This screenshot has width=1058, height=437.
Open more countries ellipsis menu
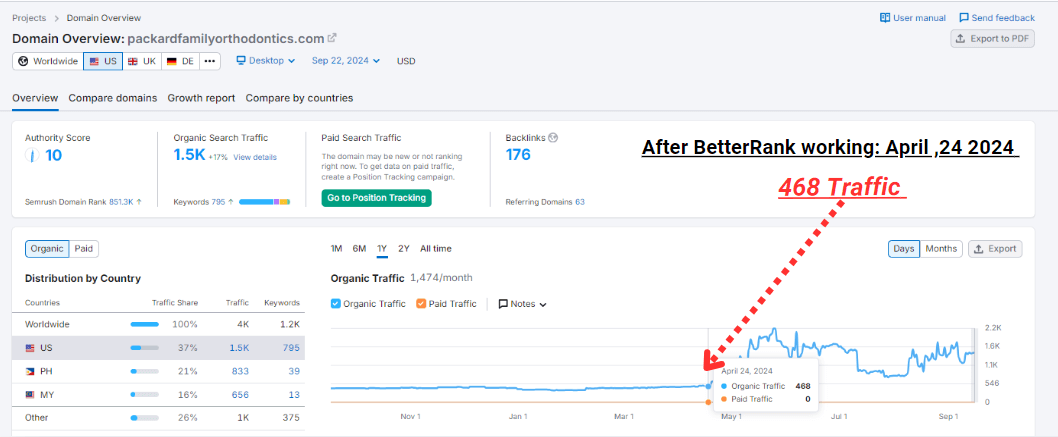coord(210,61)
